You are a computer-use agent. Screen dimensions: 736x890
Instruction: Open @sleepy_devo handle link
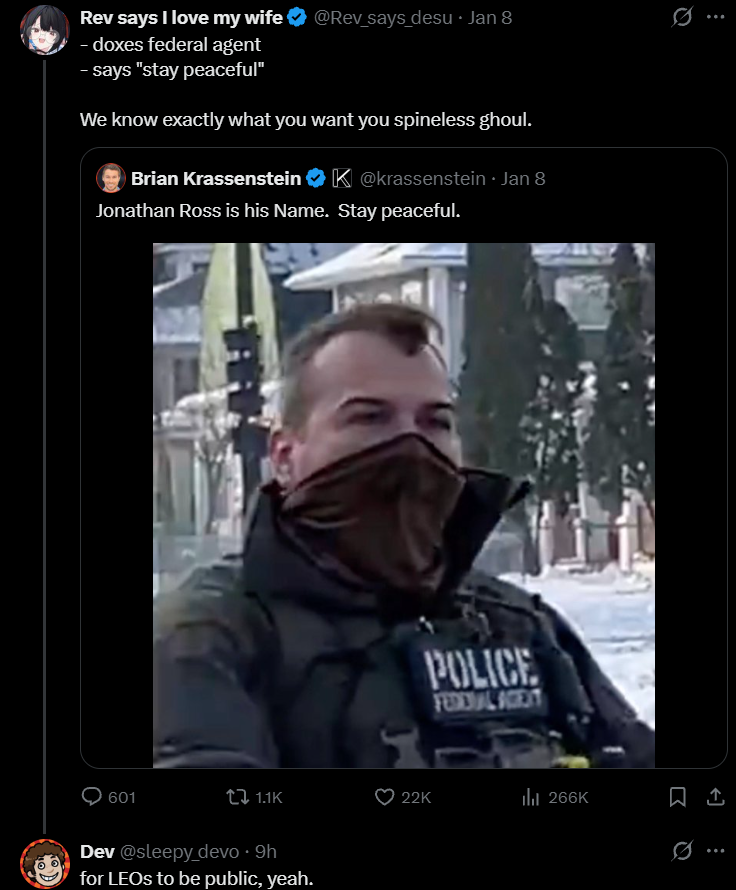pyautogui.click(x=179, y=851)
